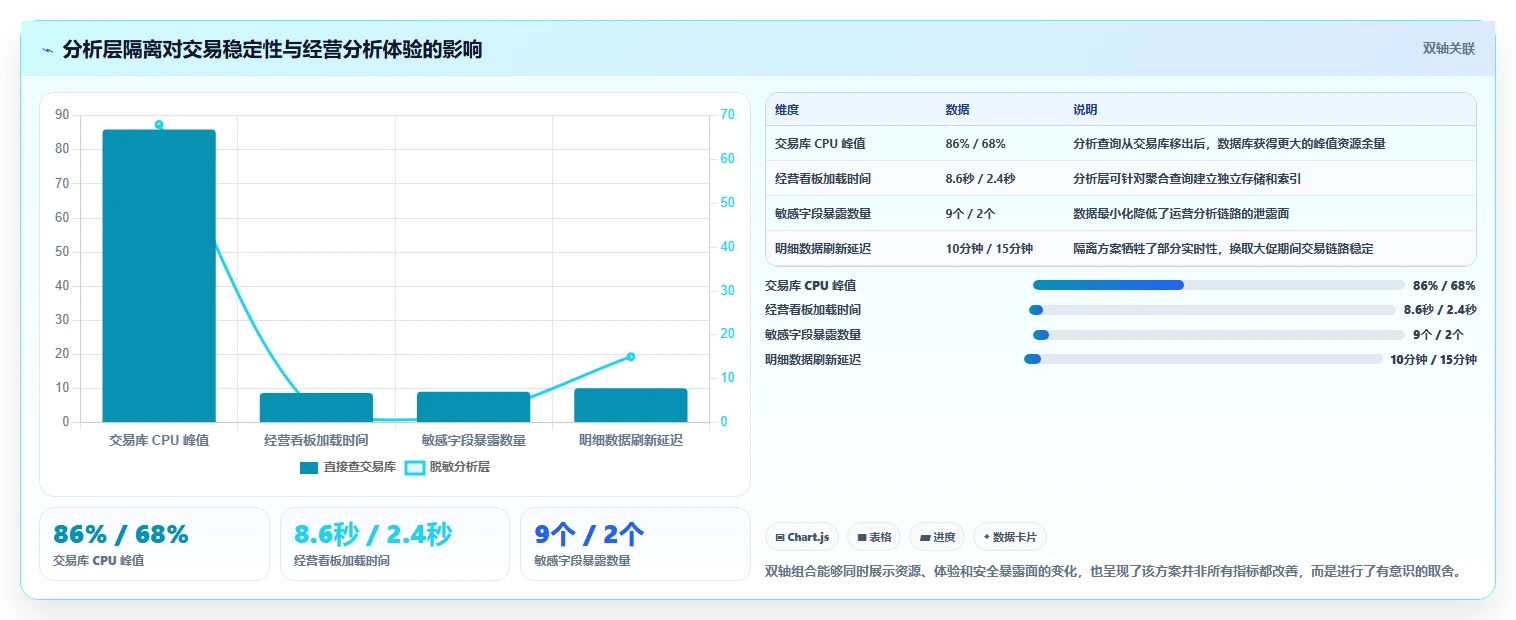Viewport: 1516px width, 620px height.
Task: Click the 敏感字段暴露数量 progress bar
Action: pos(1219,335)
